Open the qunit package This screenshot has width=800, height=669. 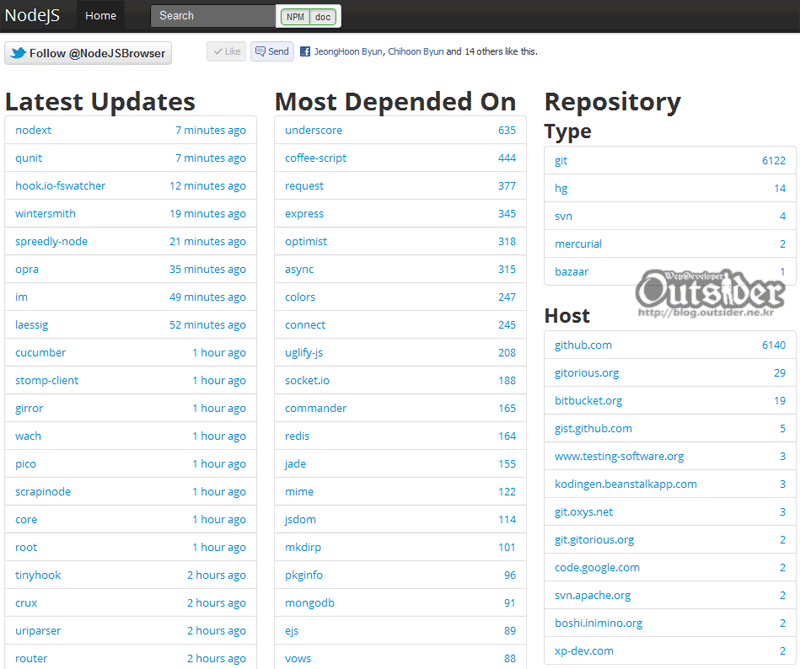[x=29, y=158]
